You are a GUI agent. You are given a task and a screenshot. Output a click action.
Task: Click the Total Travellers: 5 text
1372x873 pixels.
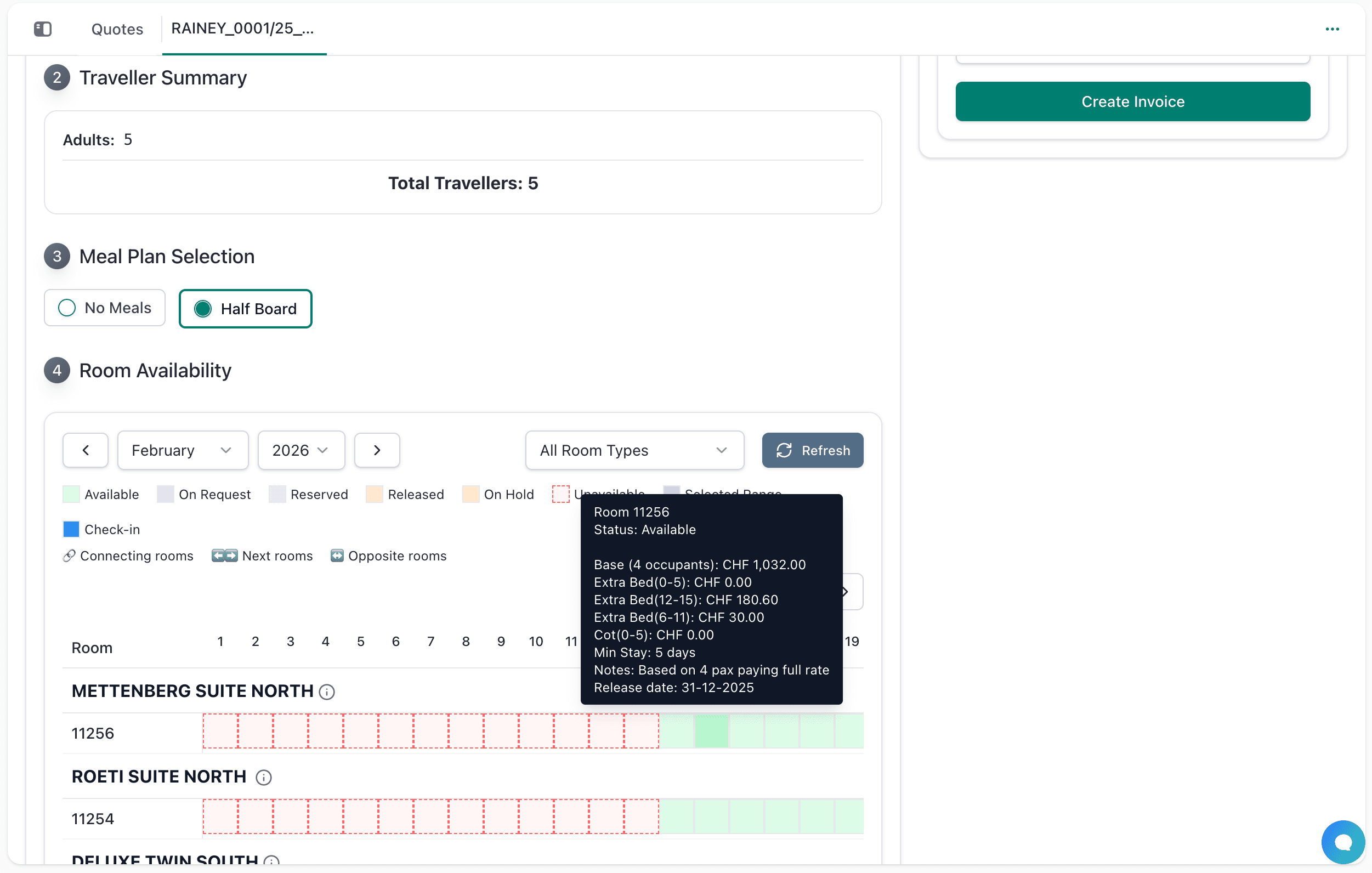pyautogui.click(x=463, y=183)
